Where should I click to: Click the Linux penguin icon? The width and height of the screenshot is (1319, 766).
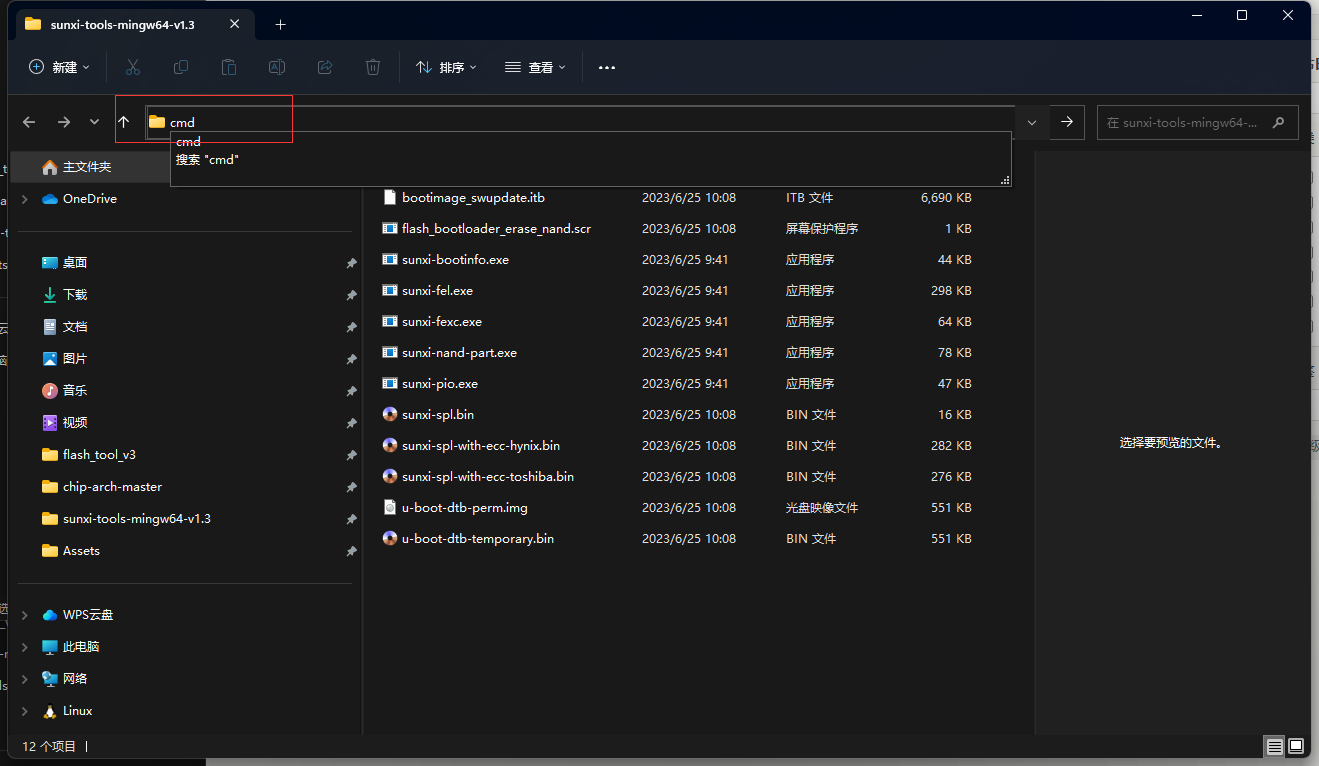tap(50, 711)
